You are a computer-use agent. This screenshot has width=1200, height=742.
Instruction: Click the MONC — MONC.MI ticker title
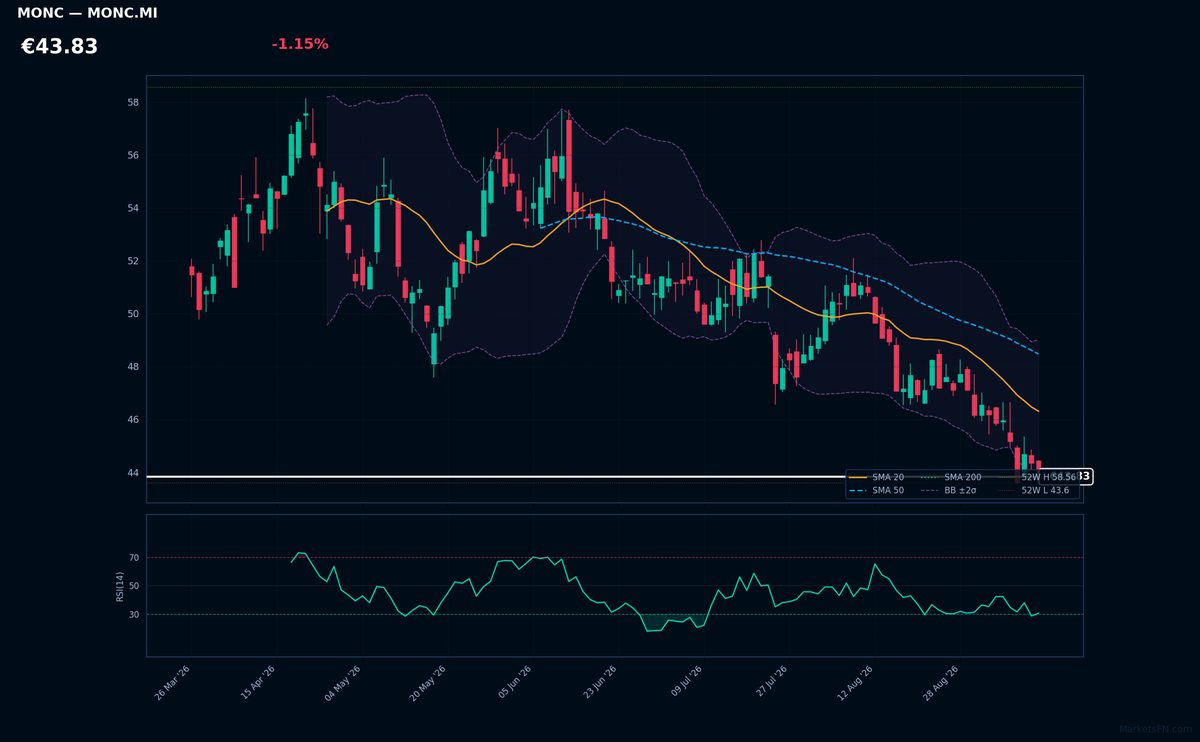coord(87,14)
